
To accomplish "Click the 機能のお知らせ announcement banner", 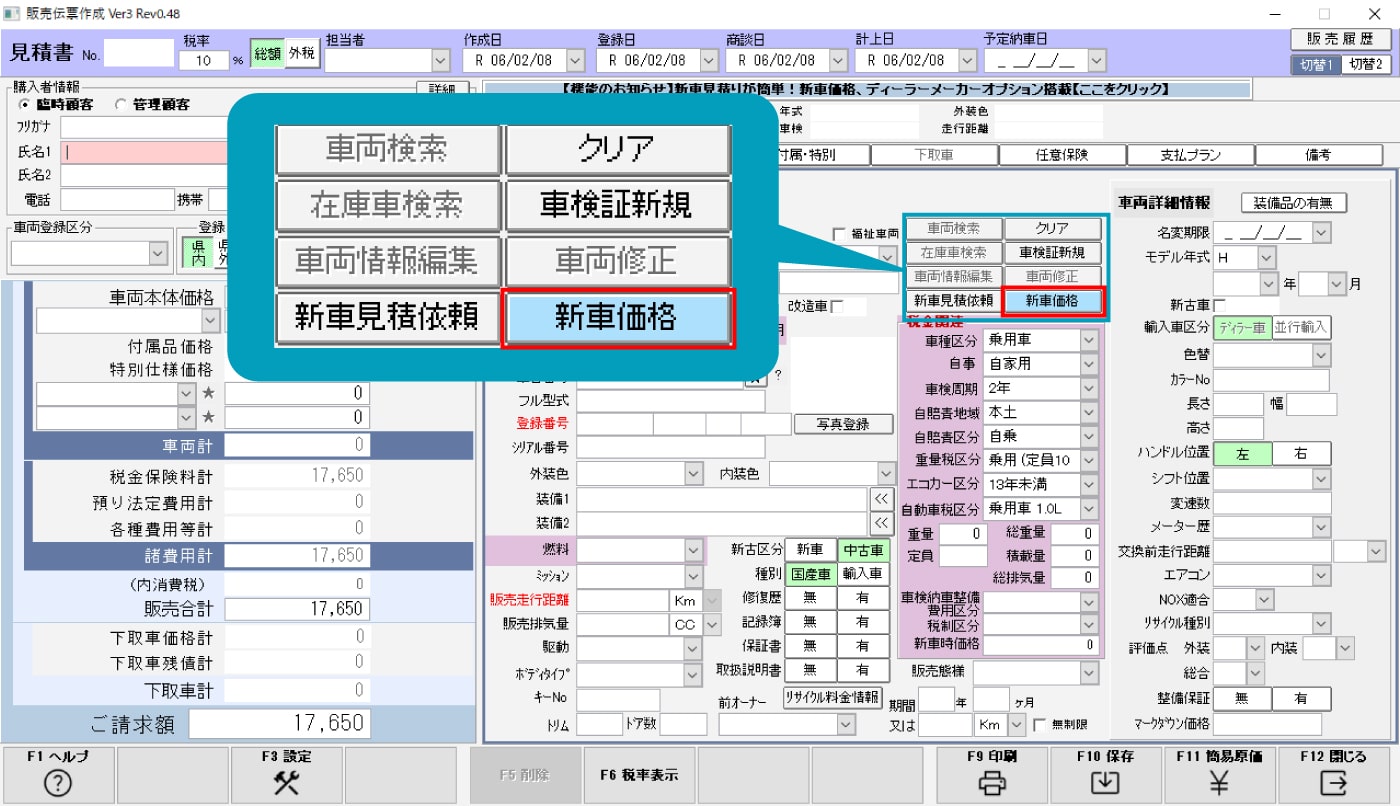I will (x=866, y=89).
